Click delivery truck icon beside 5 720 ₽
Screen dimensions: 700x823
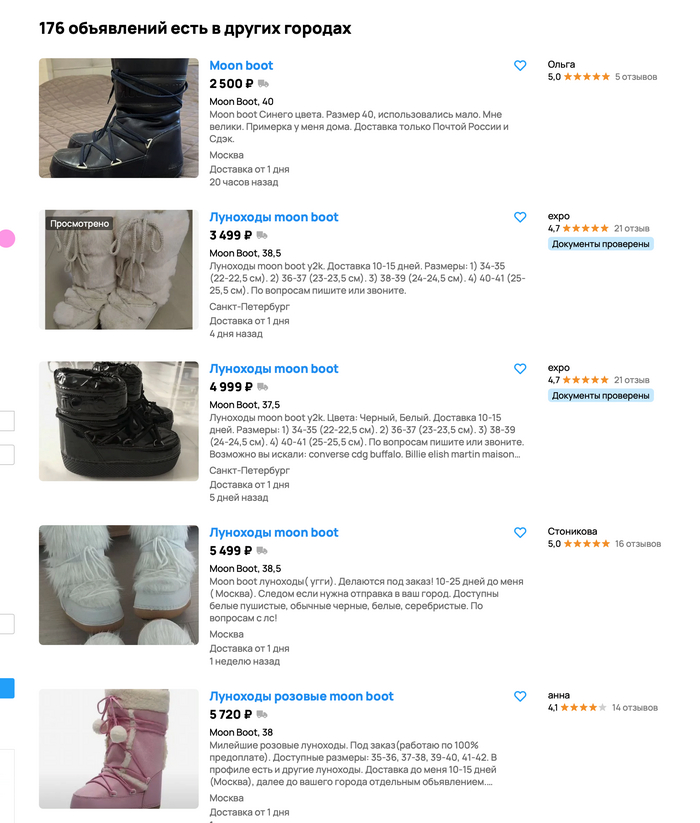pos(262,715)
